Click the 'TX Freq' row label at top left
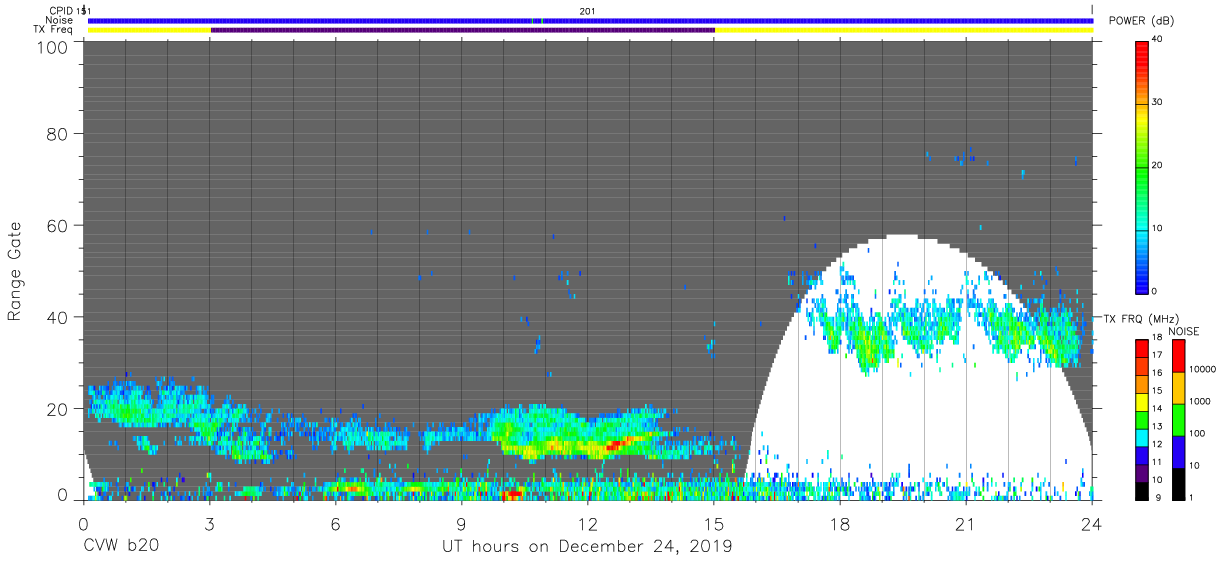 pyautogui.click(x=55, y=30)
